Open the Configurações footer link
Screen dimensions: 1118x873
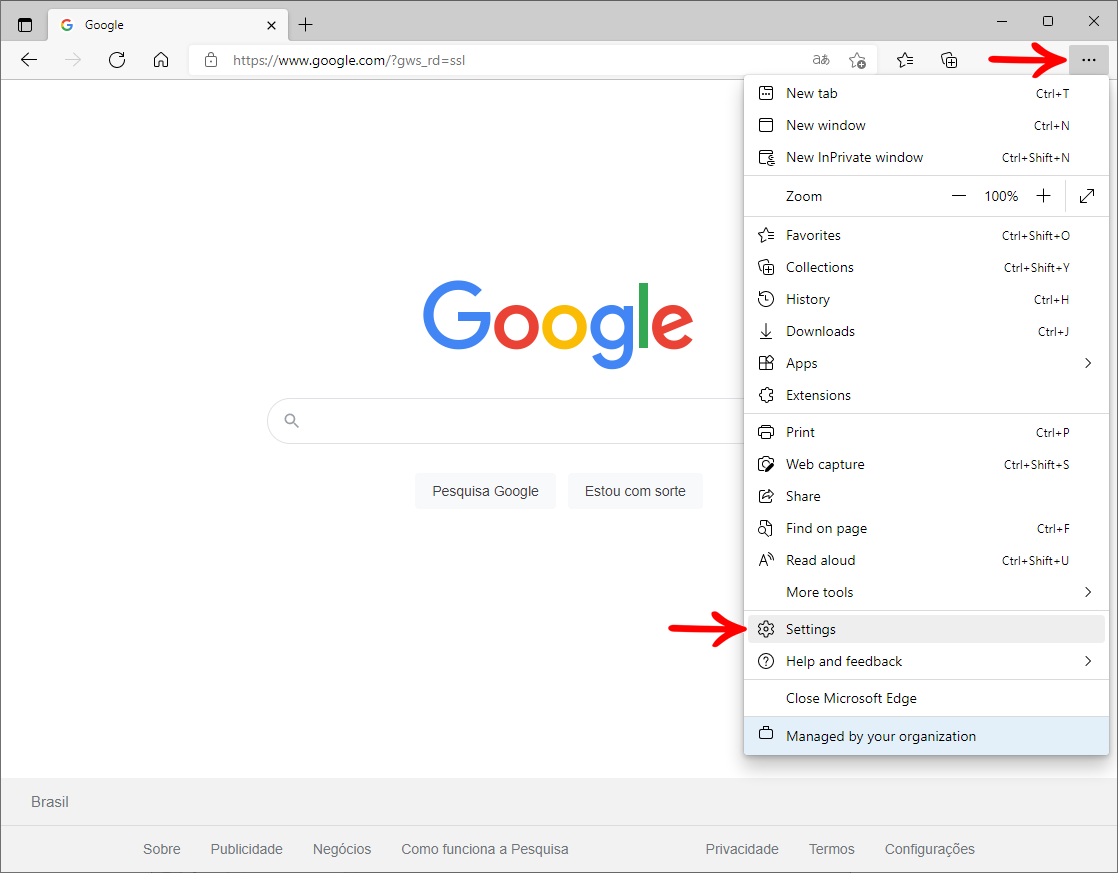(x=929, y=849)
